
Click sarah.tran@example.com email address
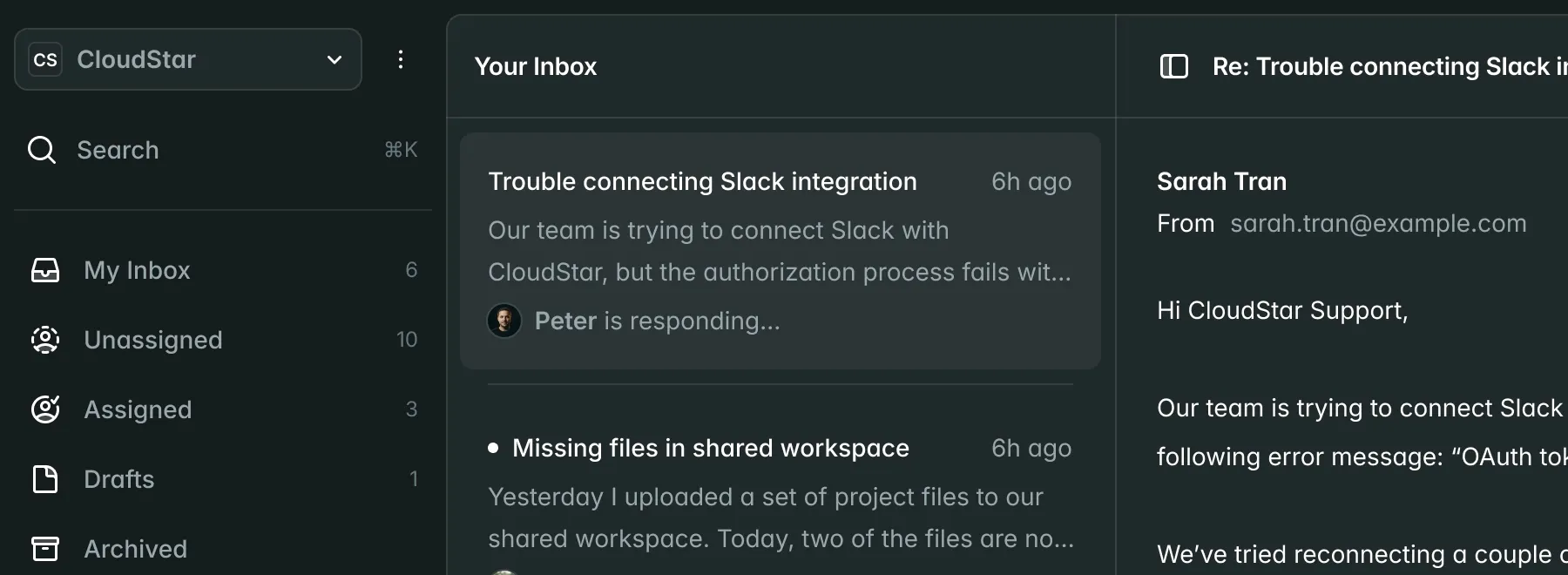[1378, 224]
